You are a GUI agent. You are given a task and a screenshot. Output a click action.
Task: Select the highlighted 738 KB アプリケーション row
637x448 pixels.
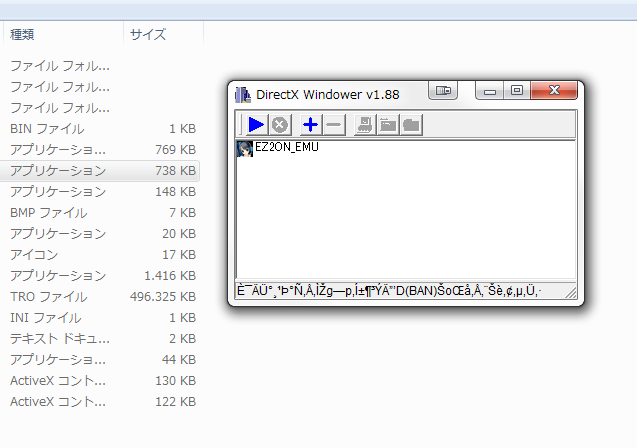click(100, 171)
